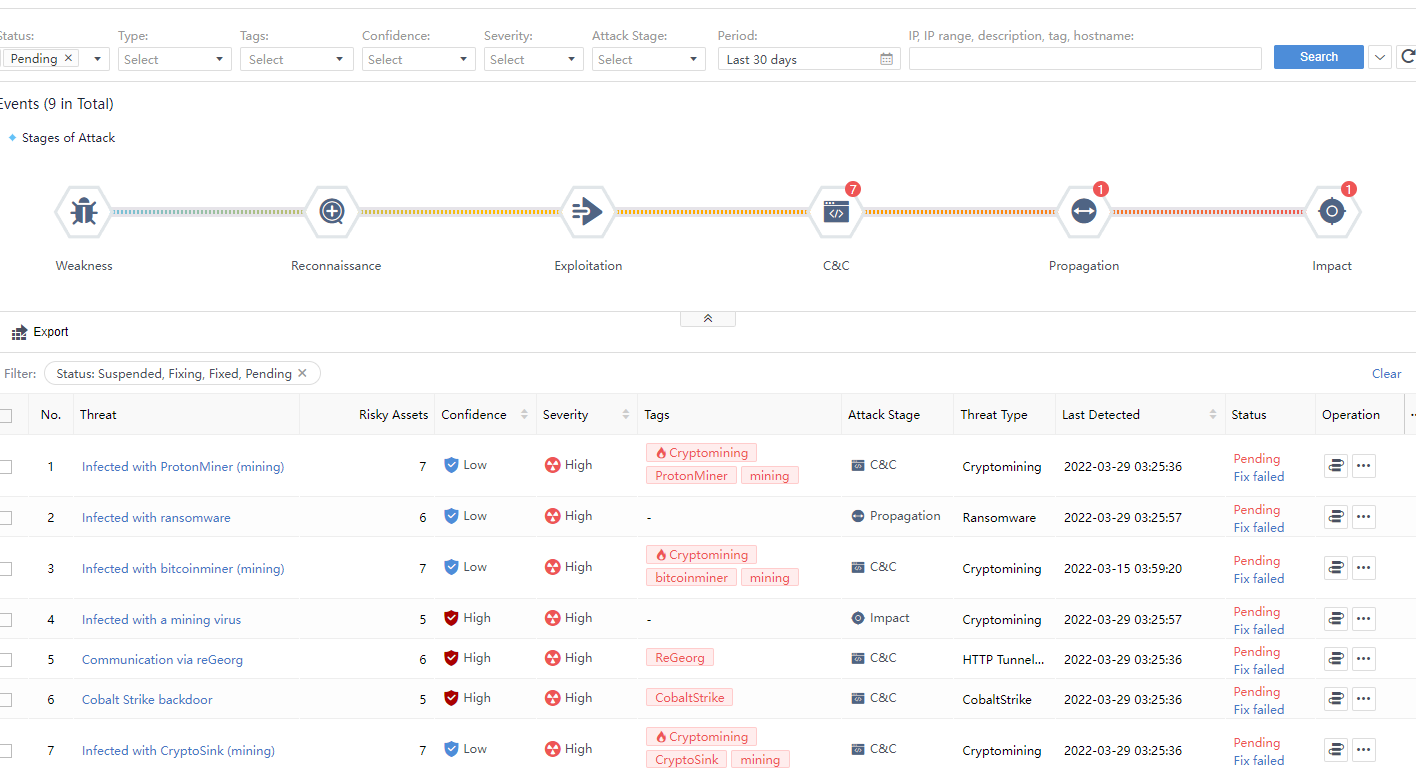Open the Communication via reGeorg link
Image resolution: width=1416 pixels, height=771 pixels.
[162, 660]
